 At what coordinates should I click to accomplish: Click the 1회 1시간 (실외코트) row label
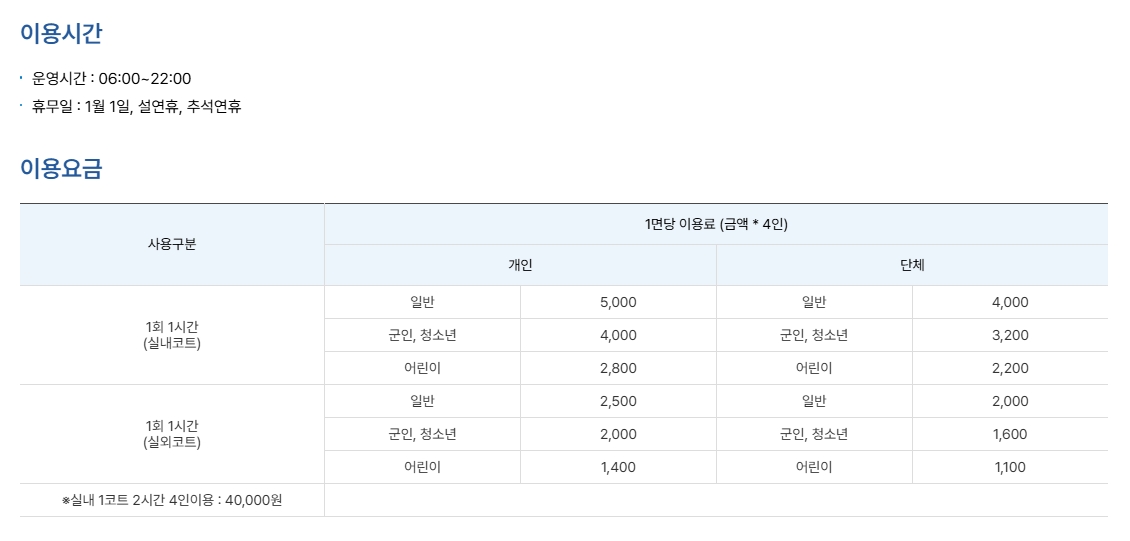pos(172,434)
